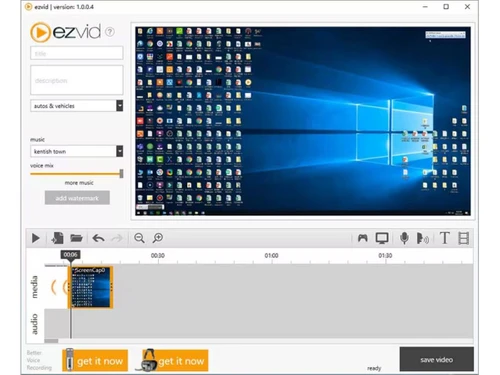The height and width of the screenshot is (375, 500).
Task: Open the autos & vehicles category dropdown
Action: pyautogui.click(x=77, y=106)
